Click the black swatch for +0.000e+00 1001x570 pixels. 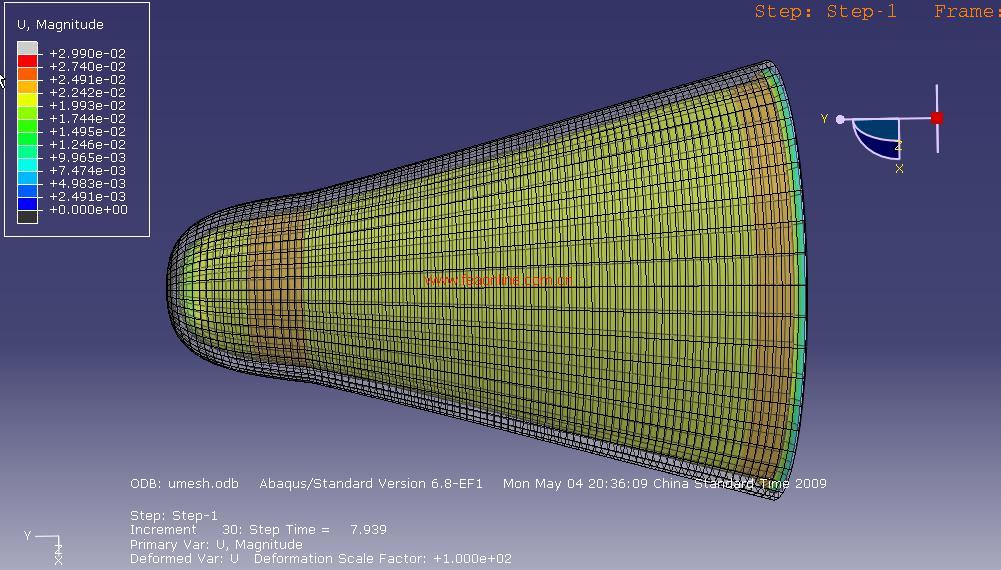tap(28, 216)
